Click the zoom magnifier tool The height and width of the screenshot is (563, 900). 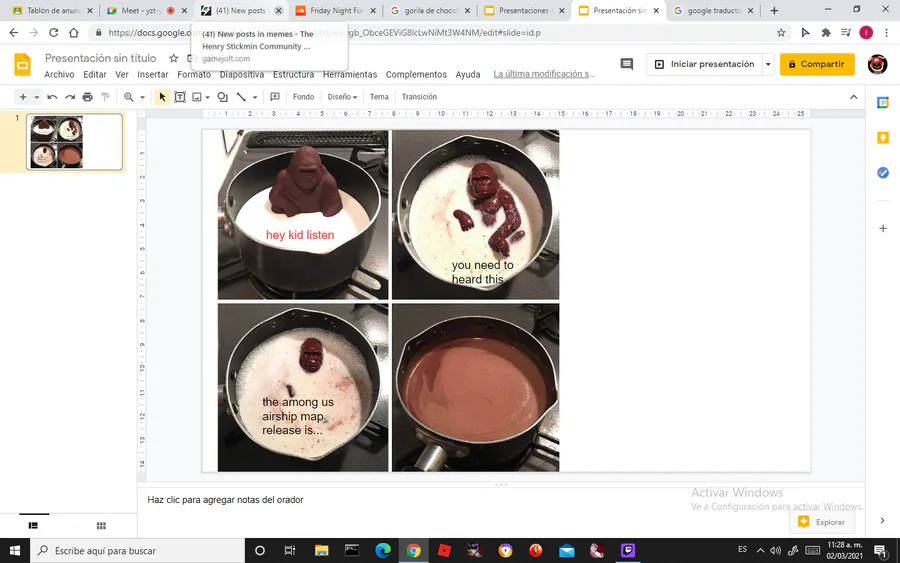[x=129, y=97]
